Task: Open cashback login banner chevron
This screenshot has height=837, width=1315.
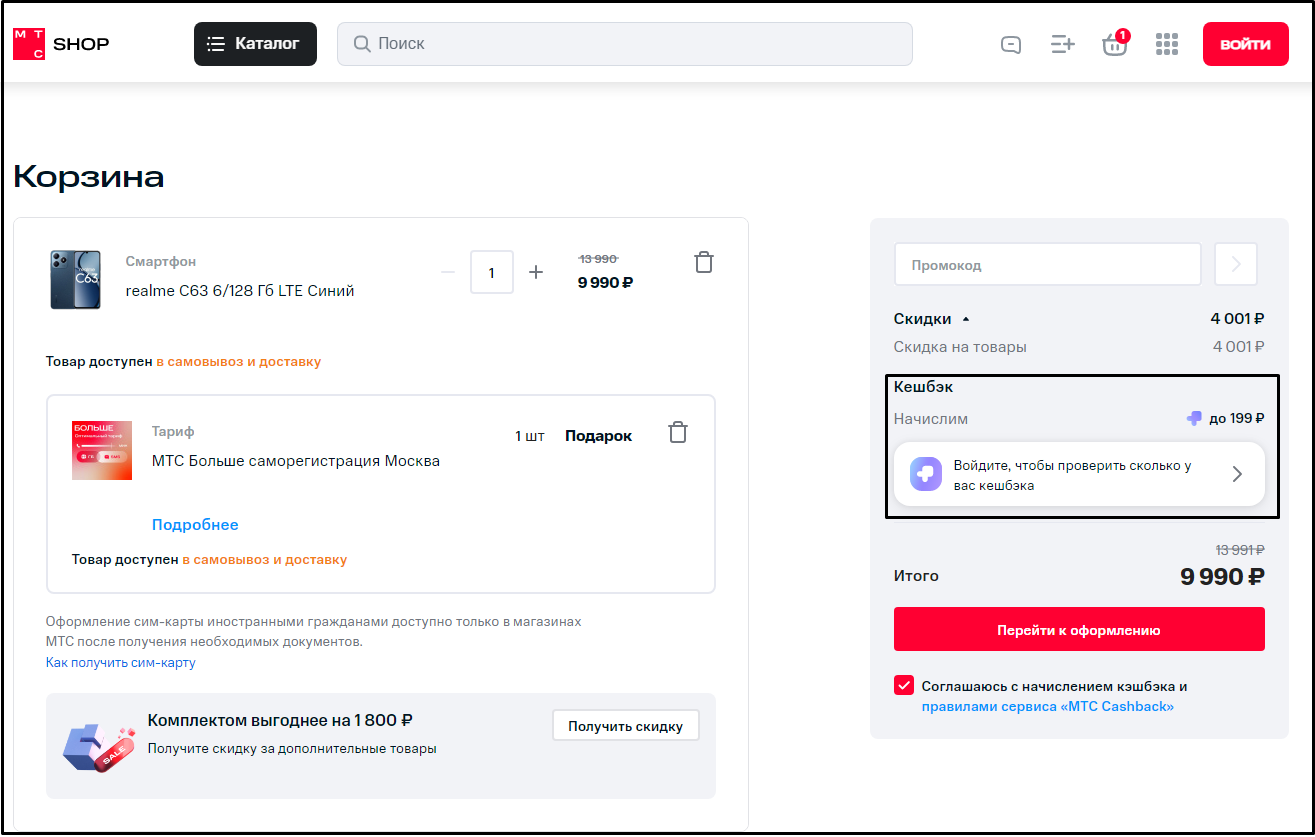Action: pos(1237,474)
